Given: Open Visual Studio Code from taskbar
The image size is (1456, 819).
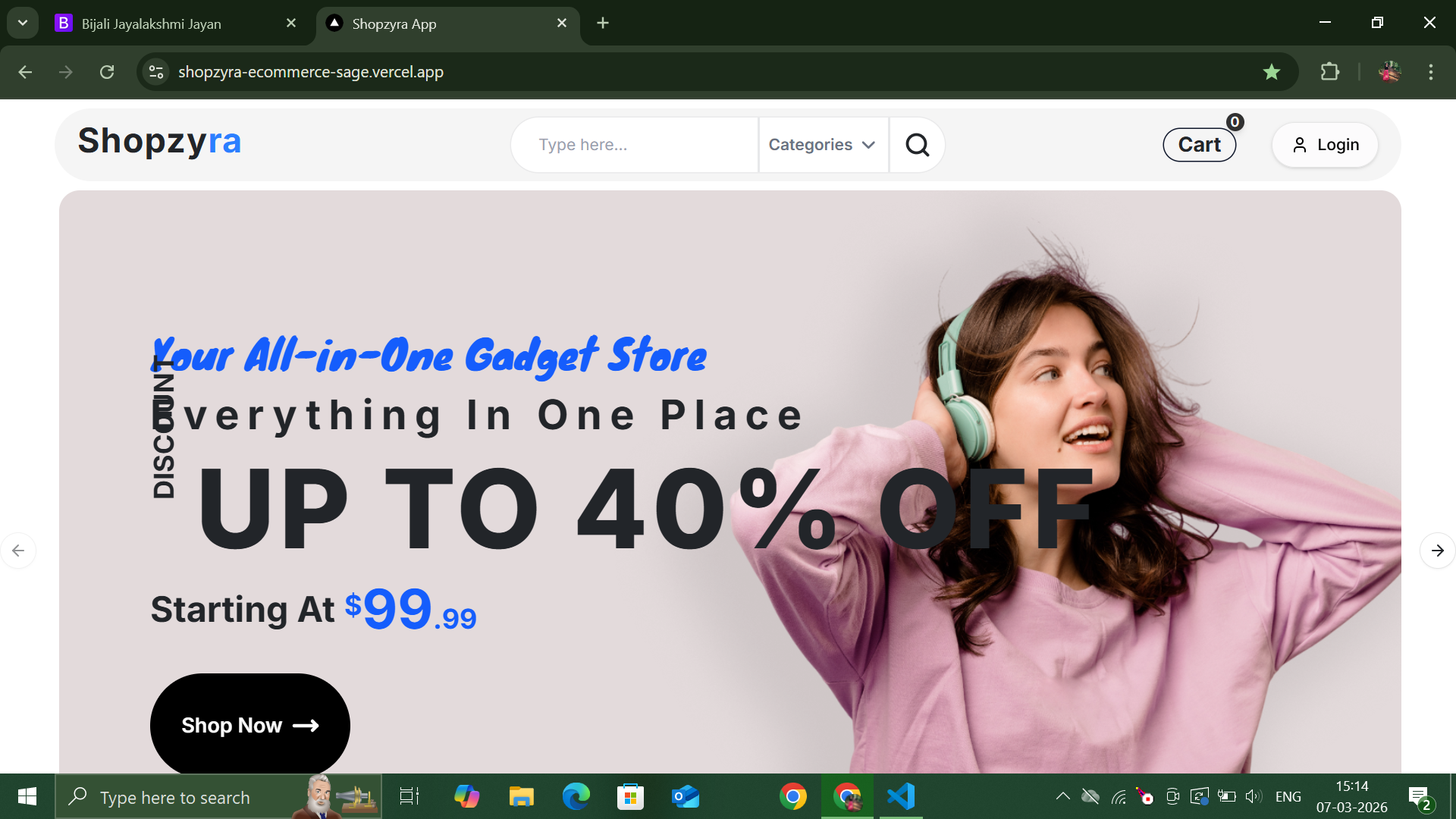Looking at the screenshot, I should 901,796.
